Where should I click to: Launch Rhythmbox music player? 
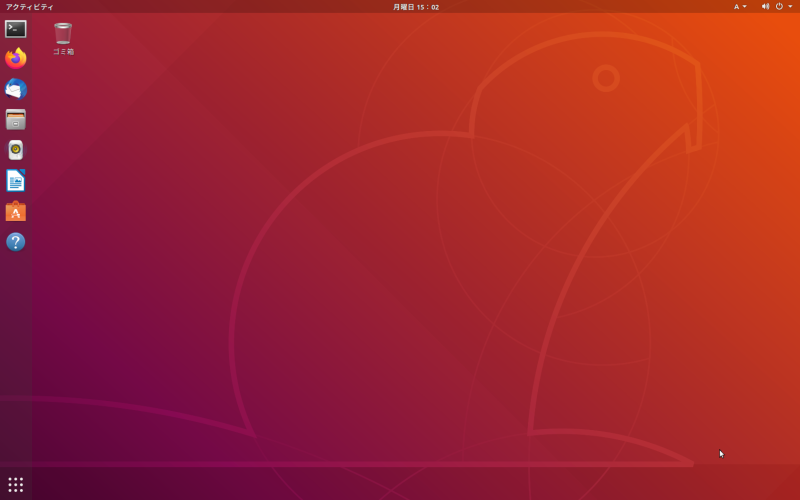(x=15, y=150)
